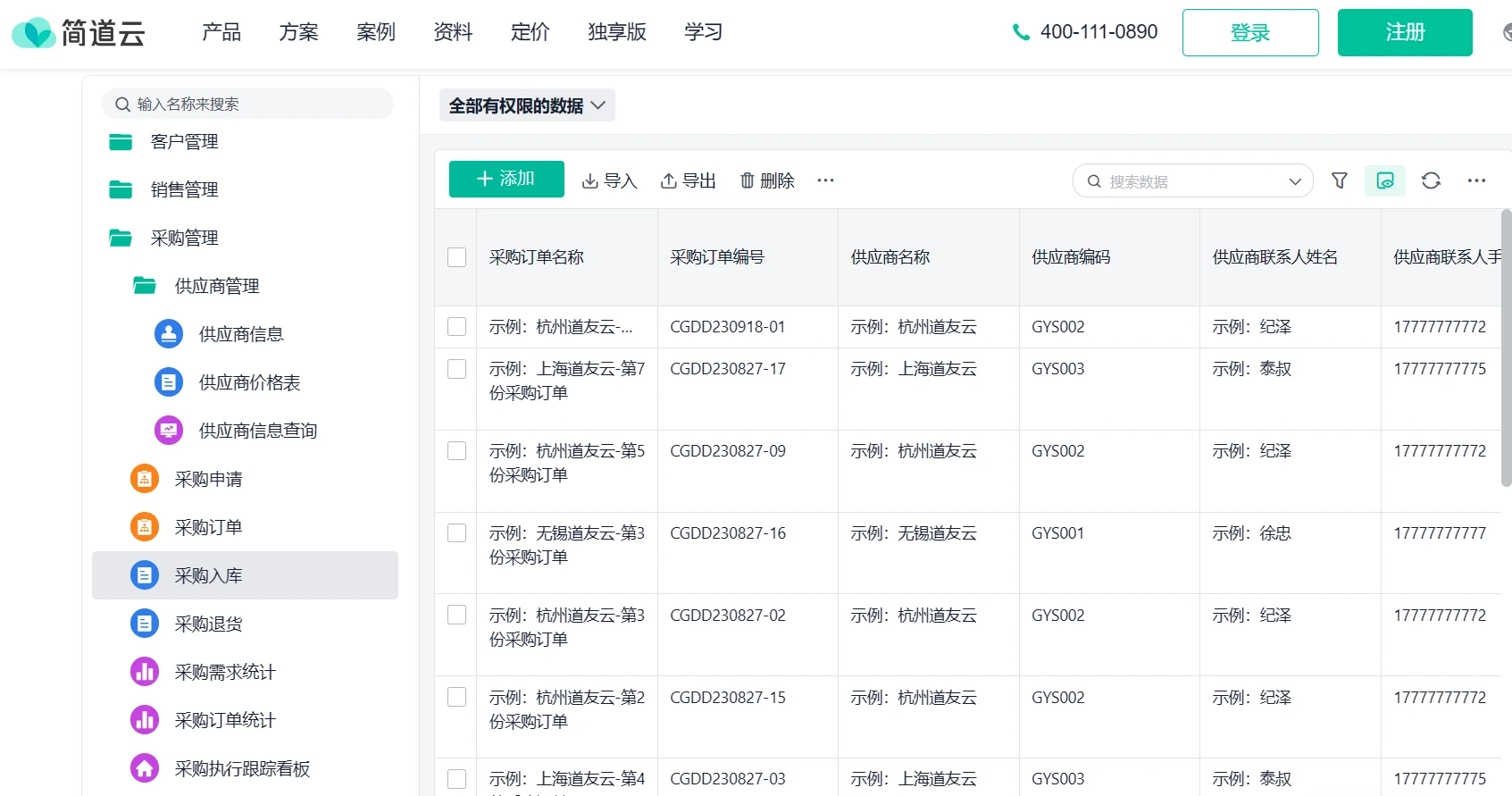1512x796 pixels.
Task: Click the 删除 trash button
Action: 767,180
